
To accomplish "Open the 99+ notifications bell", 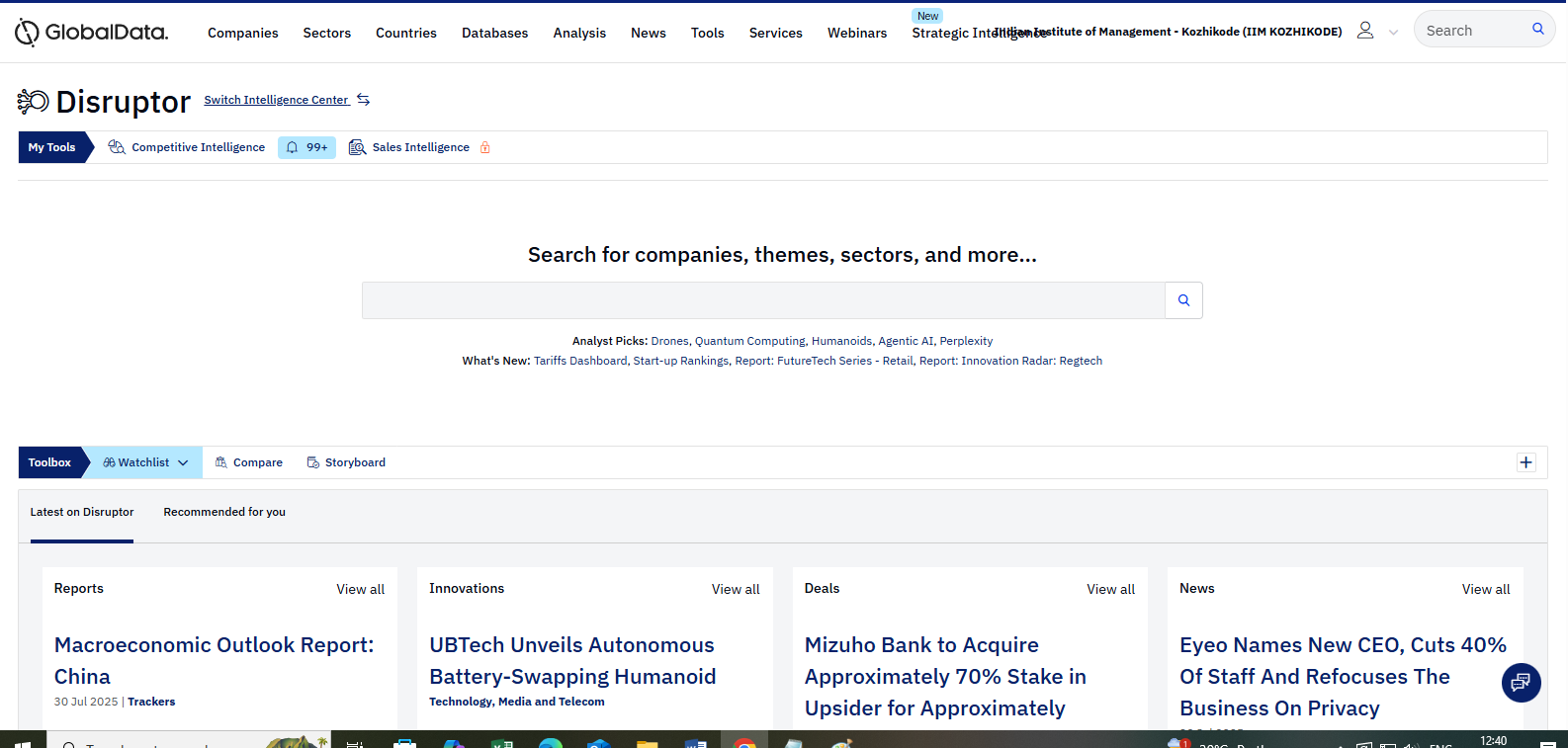I will tap(306, 147).
